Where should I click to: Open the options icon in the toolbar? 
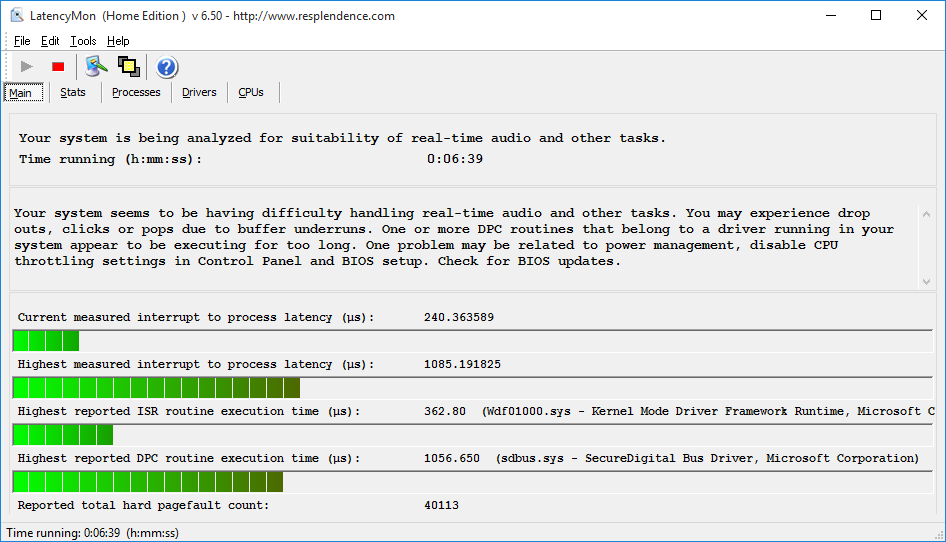[x=96, y=66]
